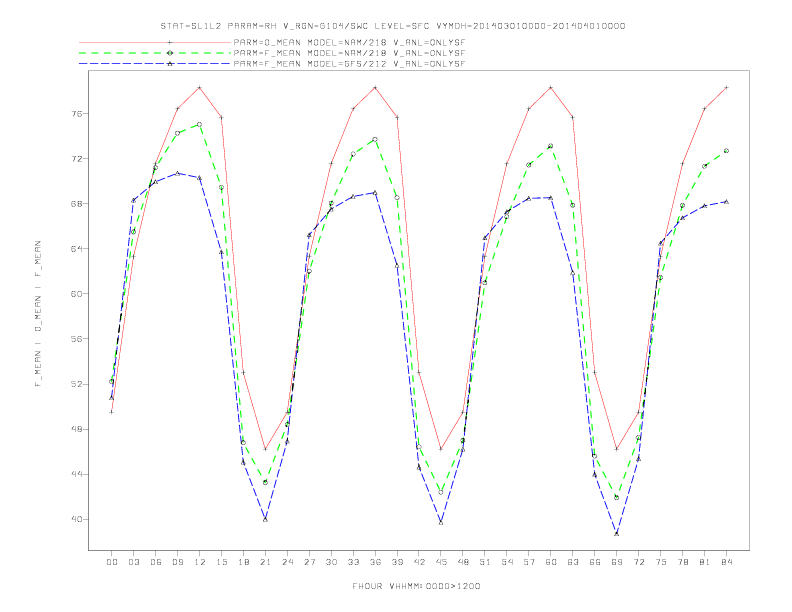The width and height of the screenshot is (792, 612).
Task: Click x-axis forecast hour label 51
Action: (485, 562)
